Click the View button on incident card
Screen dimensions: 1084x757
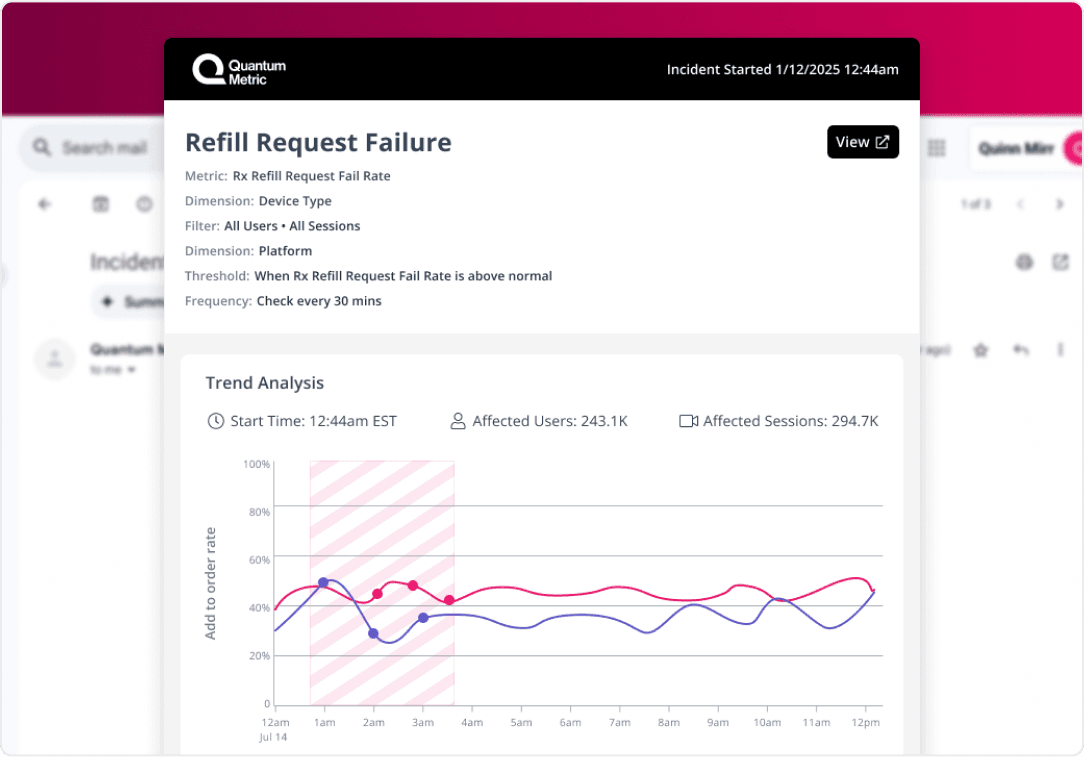pyautogui.click(x=862, y=142)
